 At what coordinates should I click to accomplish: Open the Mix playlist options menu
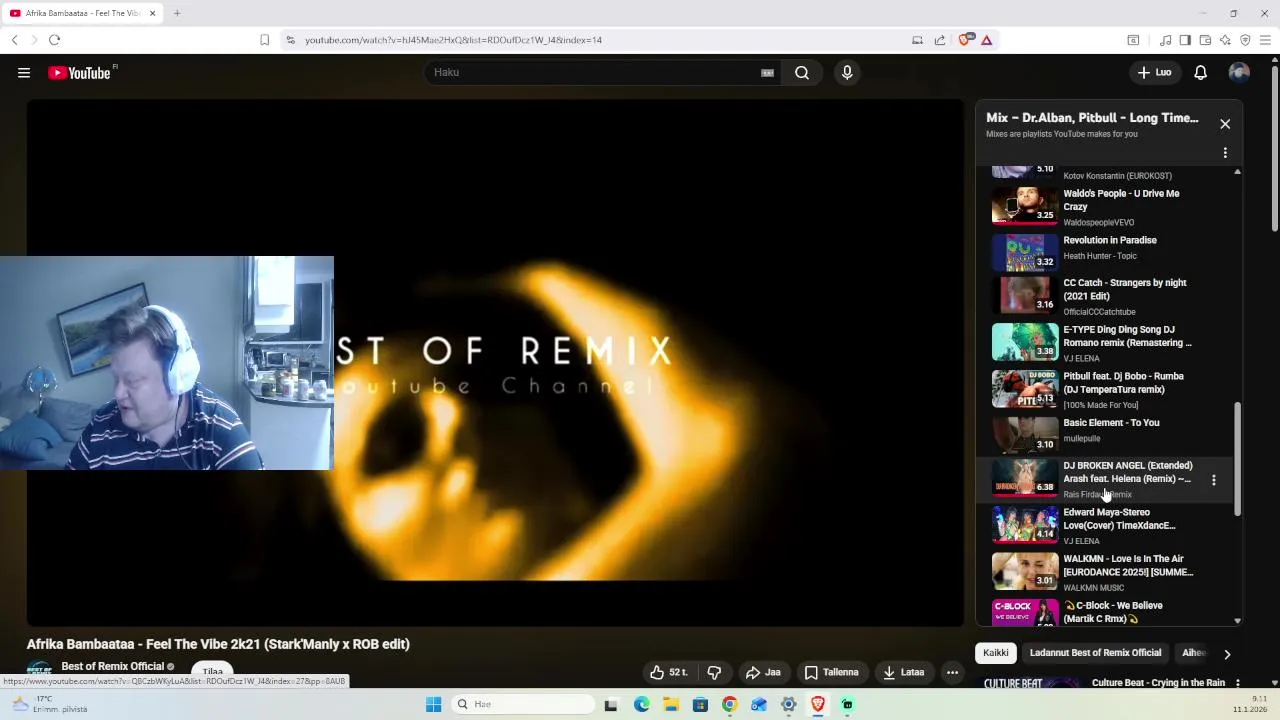pyautogui.click(x=1225, y=153)
